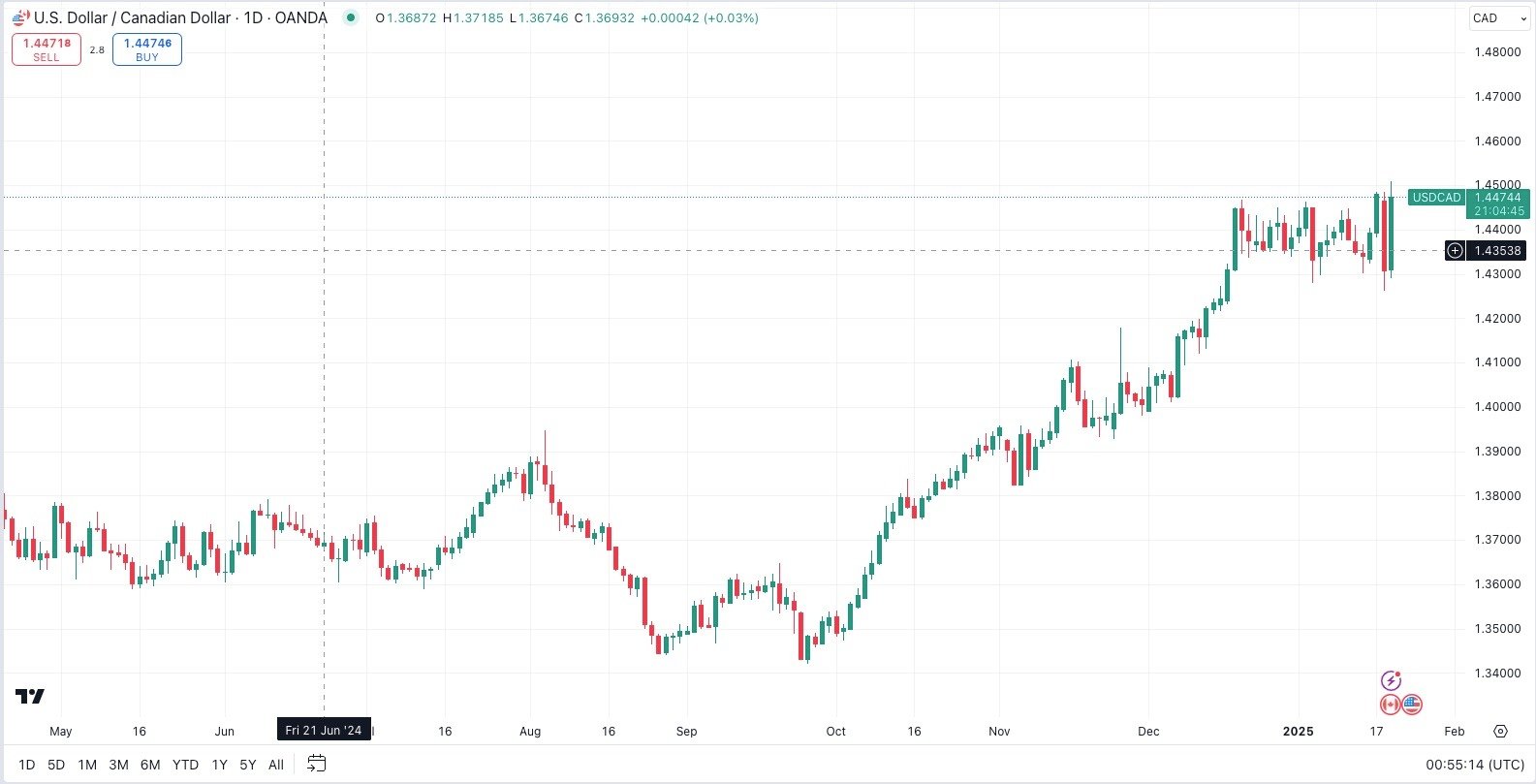Click the change value +0.00042 (+0.03%)
This screenshot has width=1536, height=784.
pyautogui.click(x=700, y=18)
